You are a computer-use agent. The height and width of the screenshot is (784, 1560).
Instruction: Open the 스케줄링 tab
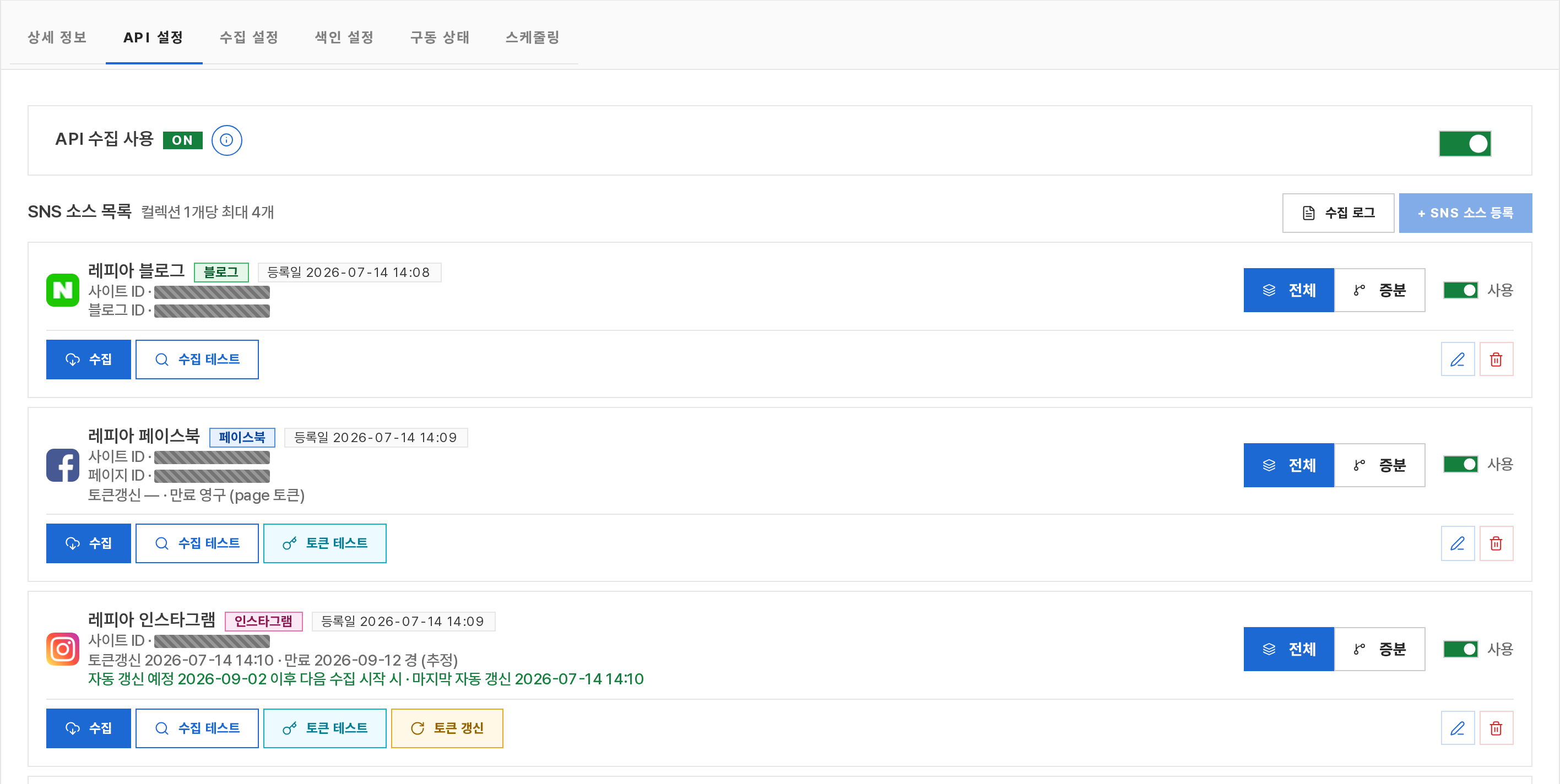pos(532,37)
